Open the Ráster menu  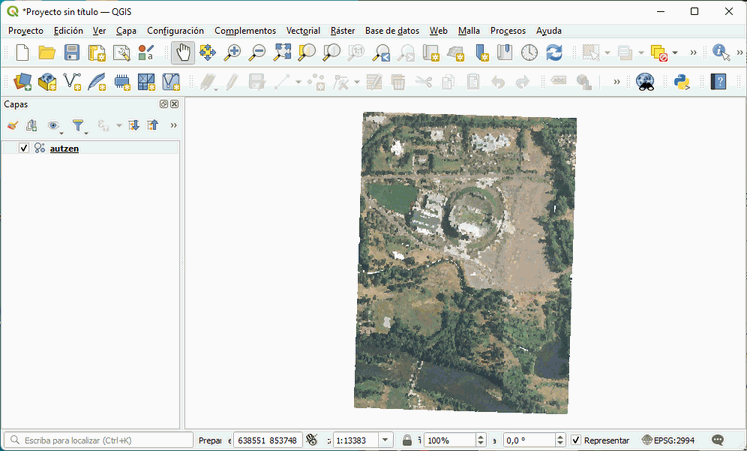pyautogui.click(x=343, y=30)
